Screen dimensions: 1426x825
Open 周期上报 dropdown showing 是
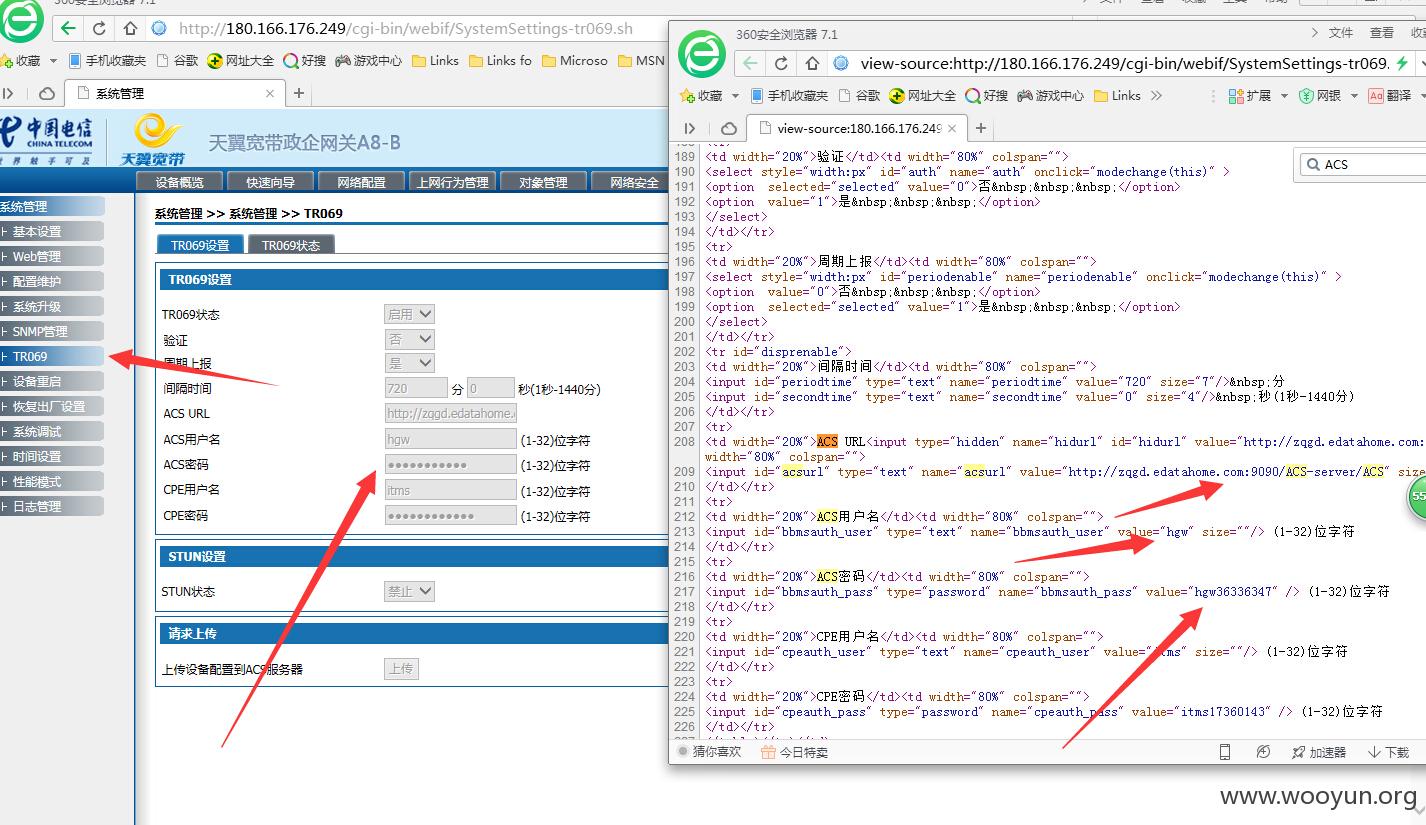pos(409,363)
